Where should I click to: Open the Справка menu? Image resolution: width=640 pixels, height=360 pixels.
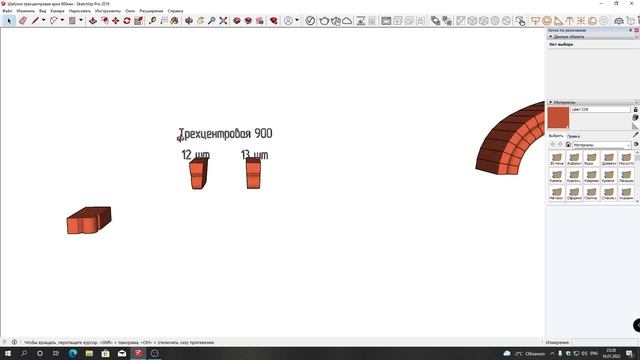[175, 11]
